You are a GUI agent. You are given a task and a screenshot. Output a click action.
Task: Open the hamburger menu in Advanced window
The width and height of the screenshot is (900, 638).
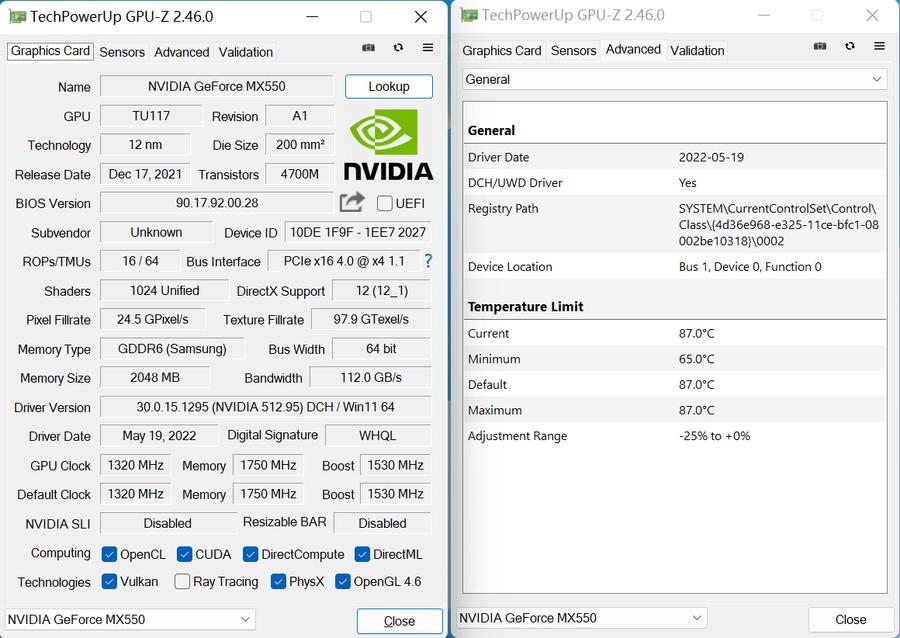tap(879, 46)
